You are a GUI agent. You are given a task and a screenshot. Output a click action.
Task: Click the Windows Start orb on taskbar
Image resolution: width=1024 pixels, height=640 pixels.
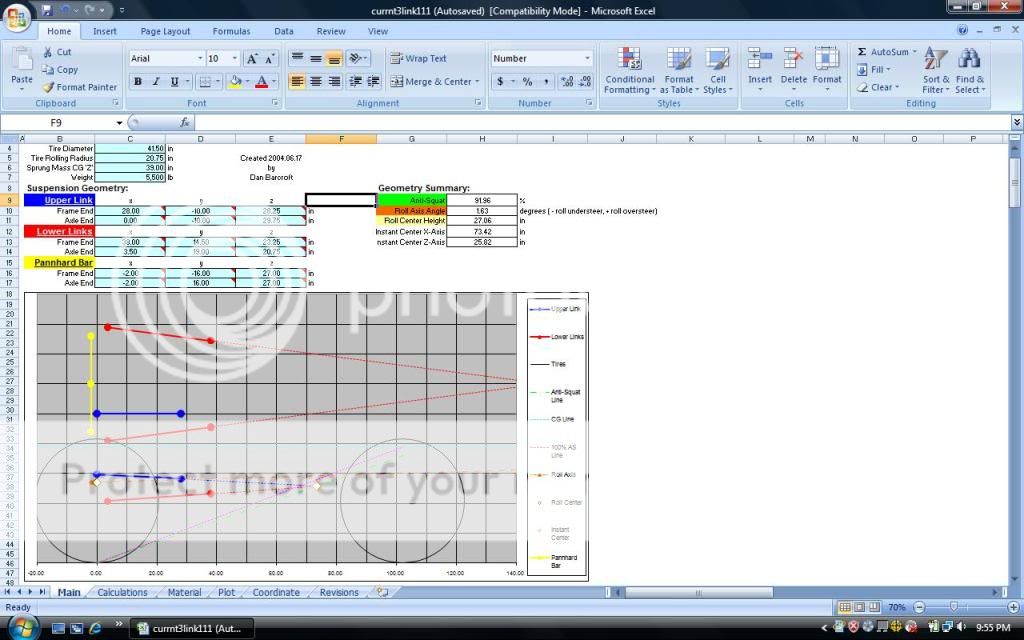point(22,628)
